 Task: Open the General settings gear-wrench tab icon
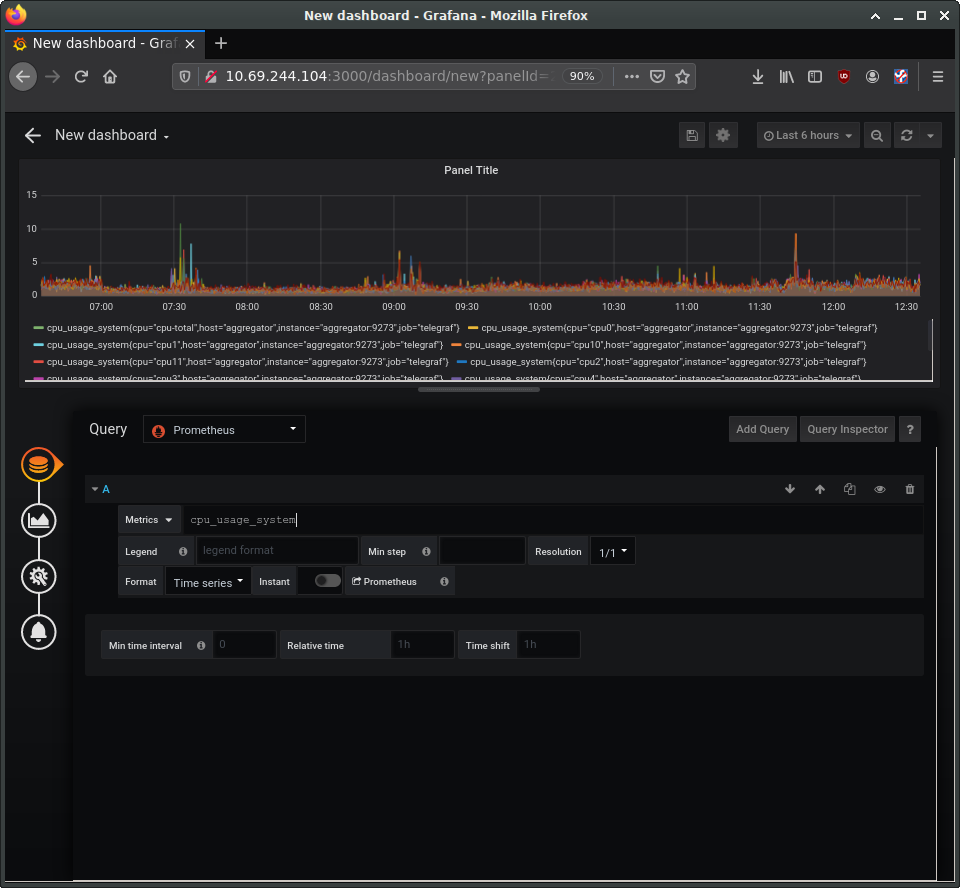pos(39,576)
